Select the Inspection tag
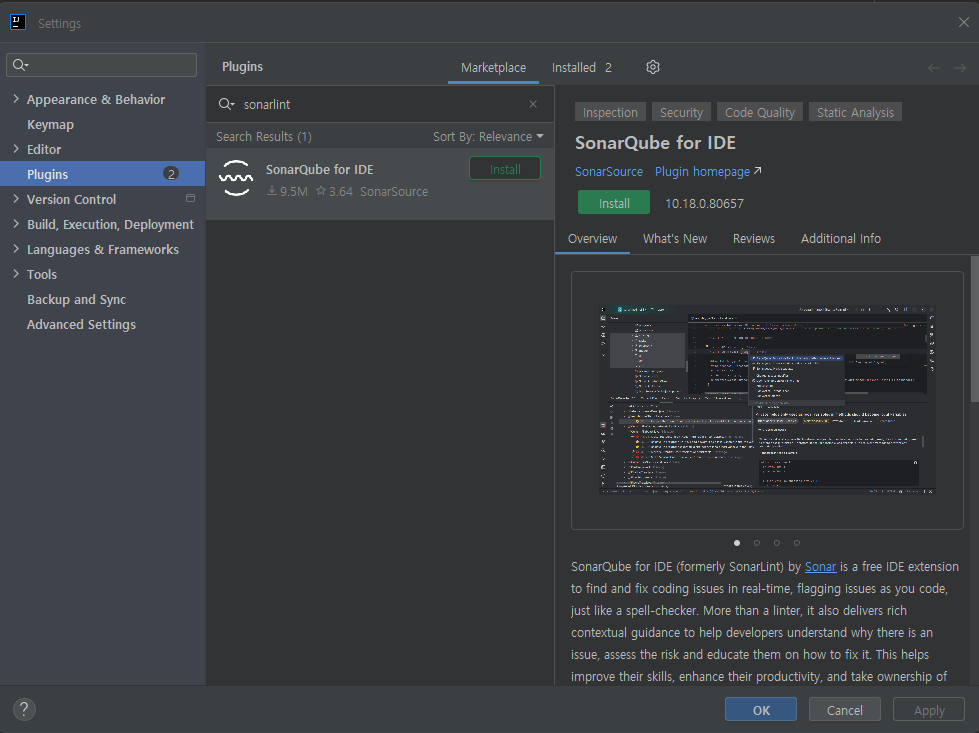 610,112
